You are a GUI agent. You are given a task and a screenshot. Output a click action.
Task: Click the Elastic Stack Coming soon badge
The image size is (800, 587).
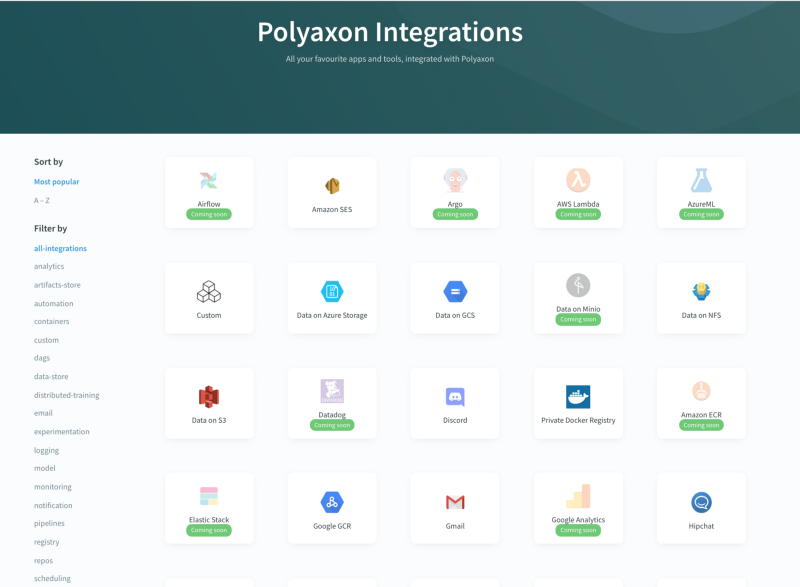(x=209, y=530)
